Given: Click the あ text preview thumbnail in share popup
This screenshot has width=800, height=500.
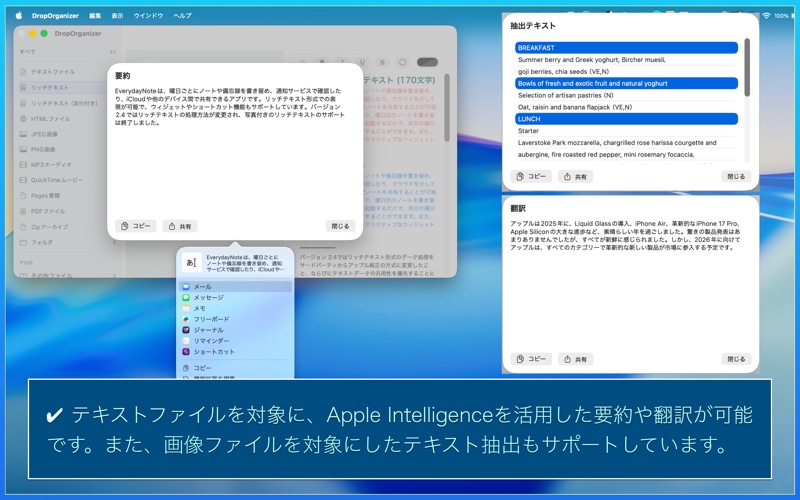Looking at the screenshot, I should pos(191,263).
